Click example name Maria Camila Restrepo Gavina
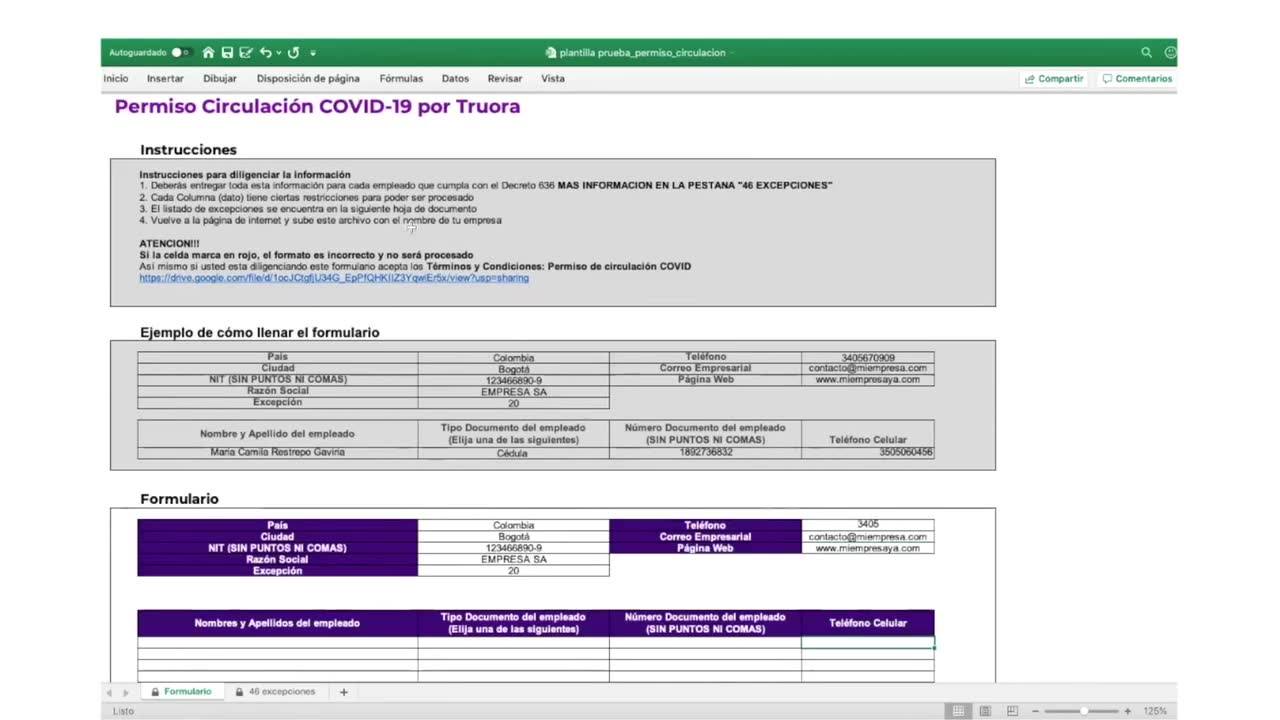Viewport: 1280px width, 720px height. point(277,452)
